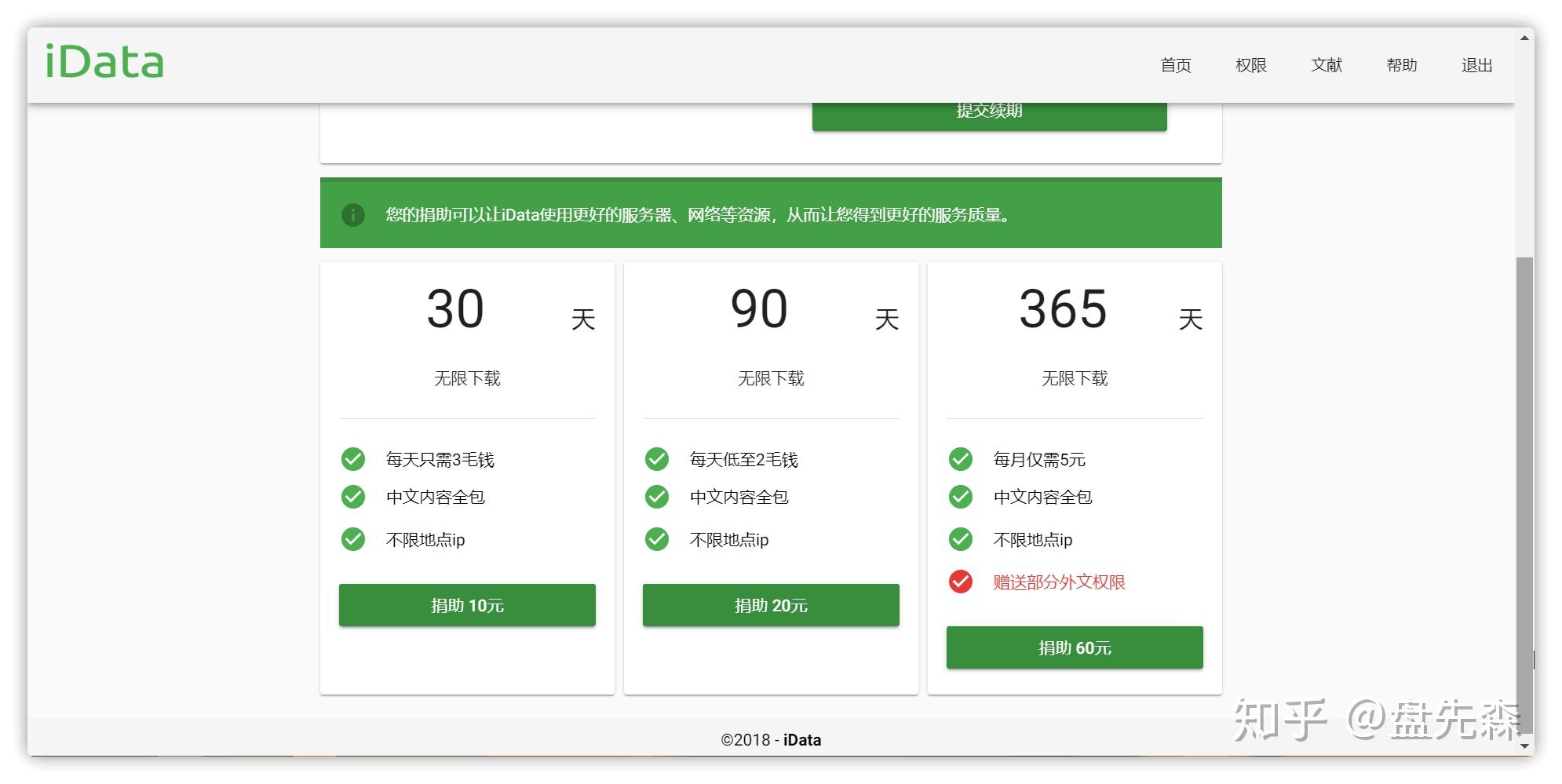Viewport: 1562px width, 784px height.
Task: Click the 每天低至2毛钱 text
Action: tap(744, 460)
